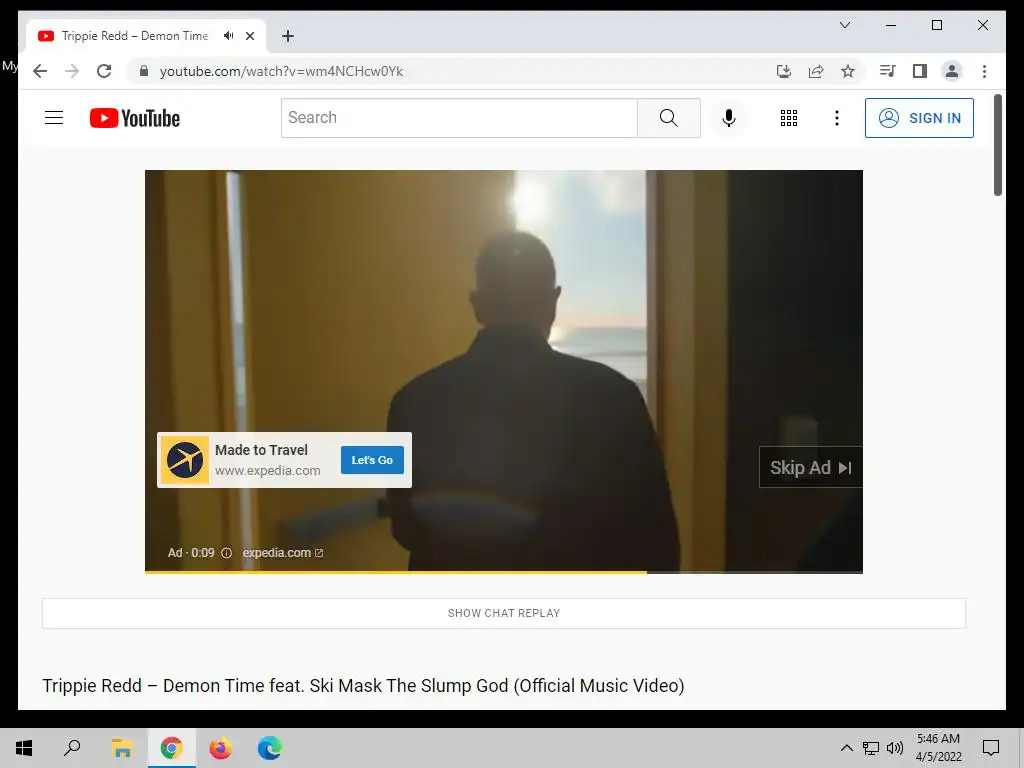Open Windows notification center
1024x768 pixels.
[991, 748]
